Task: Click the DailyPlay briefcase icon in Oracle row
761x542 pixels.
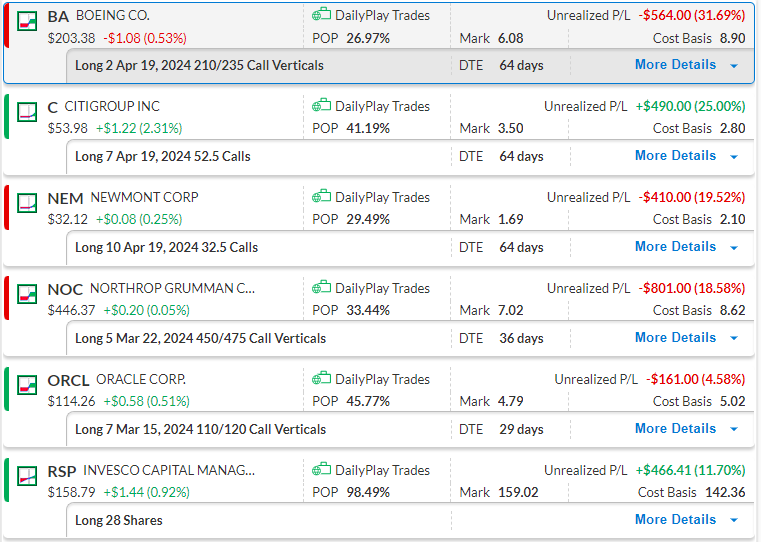Action: point(321,378)
